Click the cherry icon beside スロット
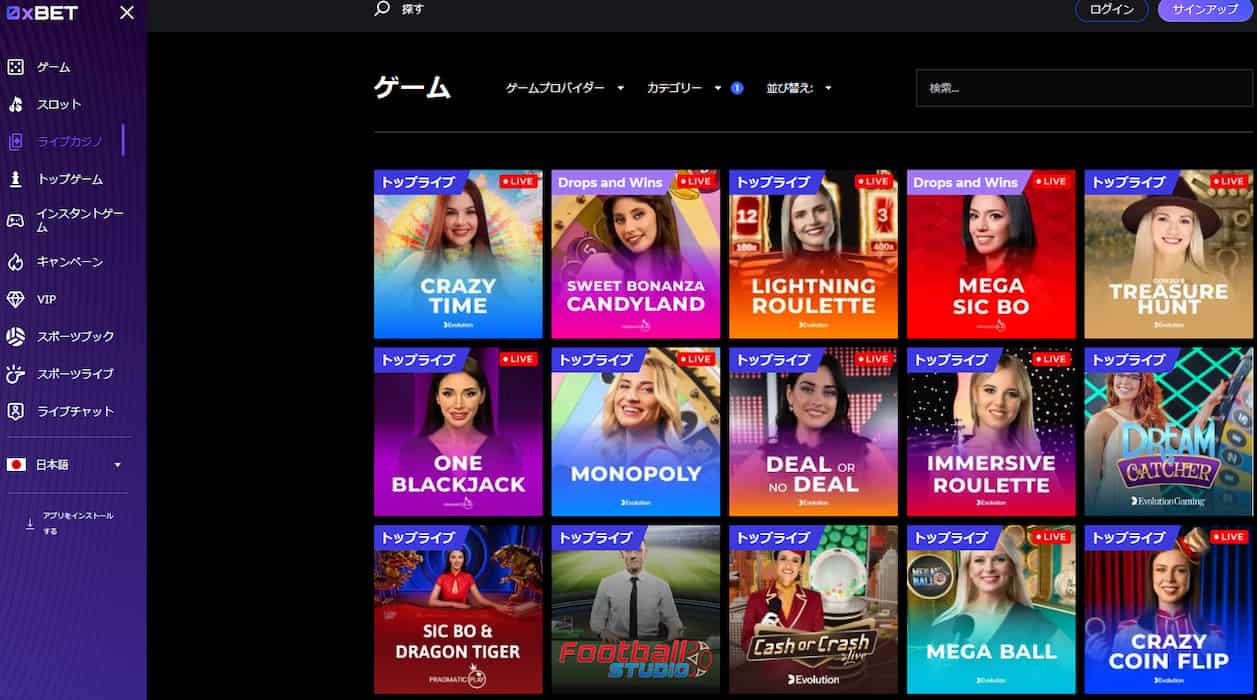This screenshot has height=700, width=1257. [x=15, y=104]
